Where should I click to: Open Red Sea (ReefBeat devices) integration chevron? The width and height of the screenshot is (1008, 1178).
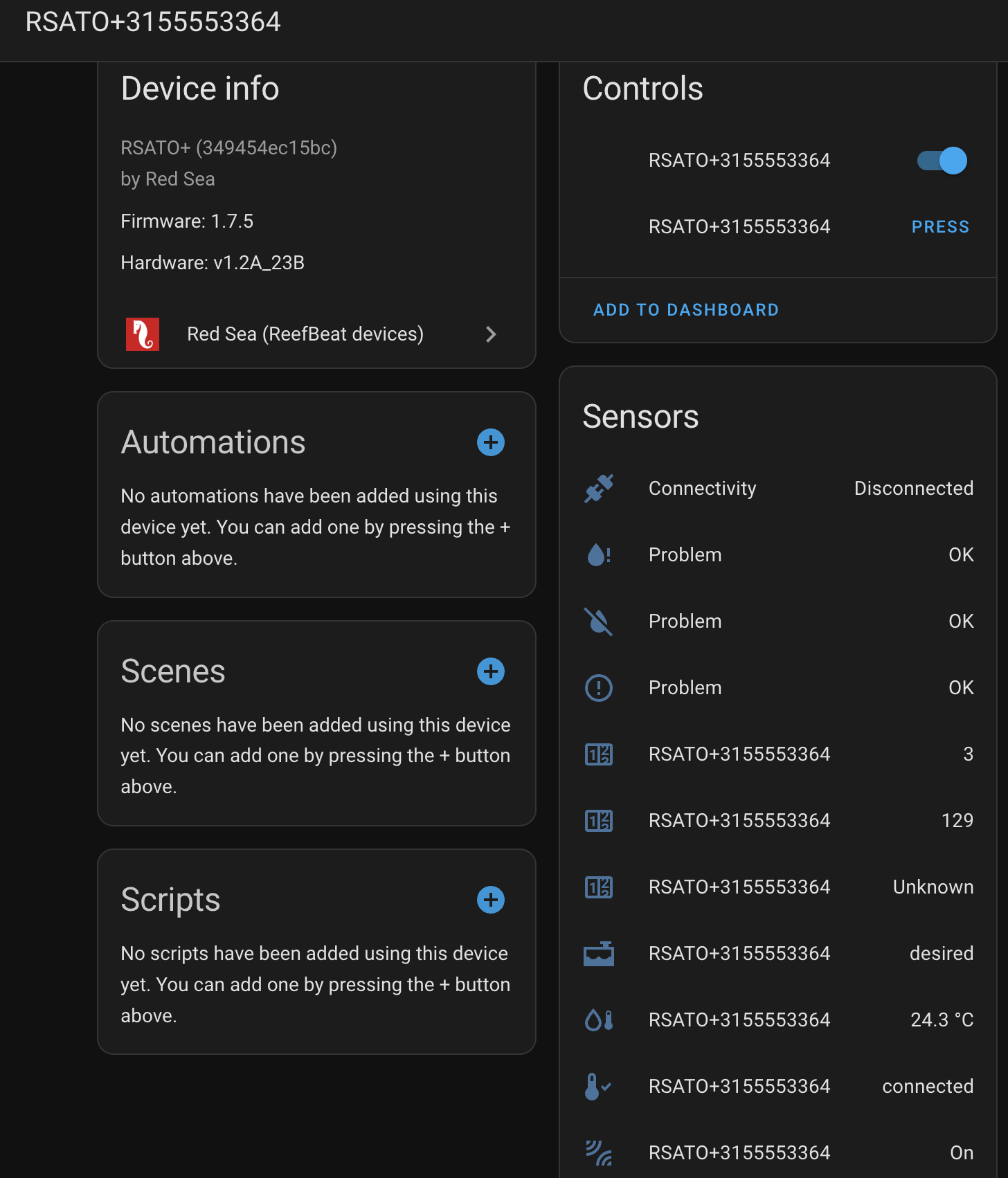pyautogui.click(x=491, y=334)
